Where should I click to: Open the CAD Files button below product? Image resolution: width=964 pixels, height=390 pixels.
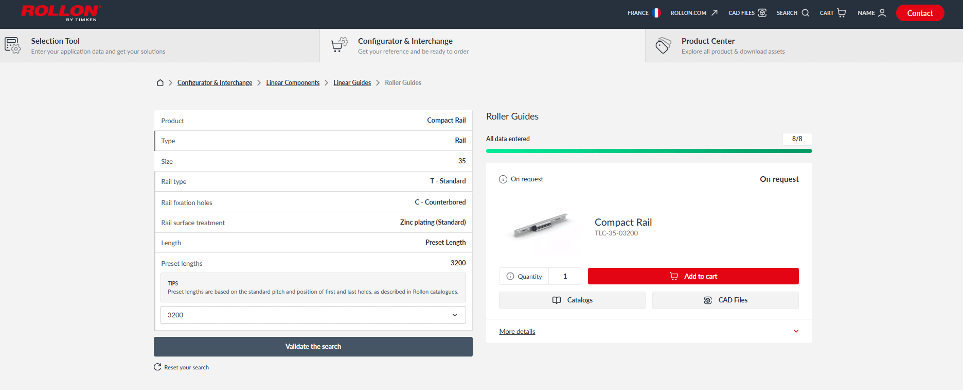[x=725, y=300]
